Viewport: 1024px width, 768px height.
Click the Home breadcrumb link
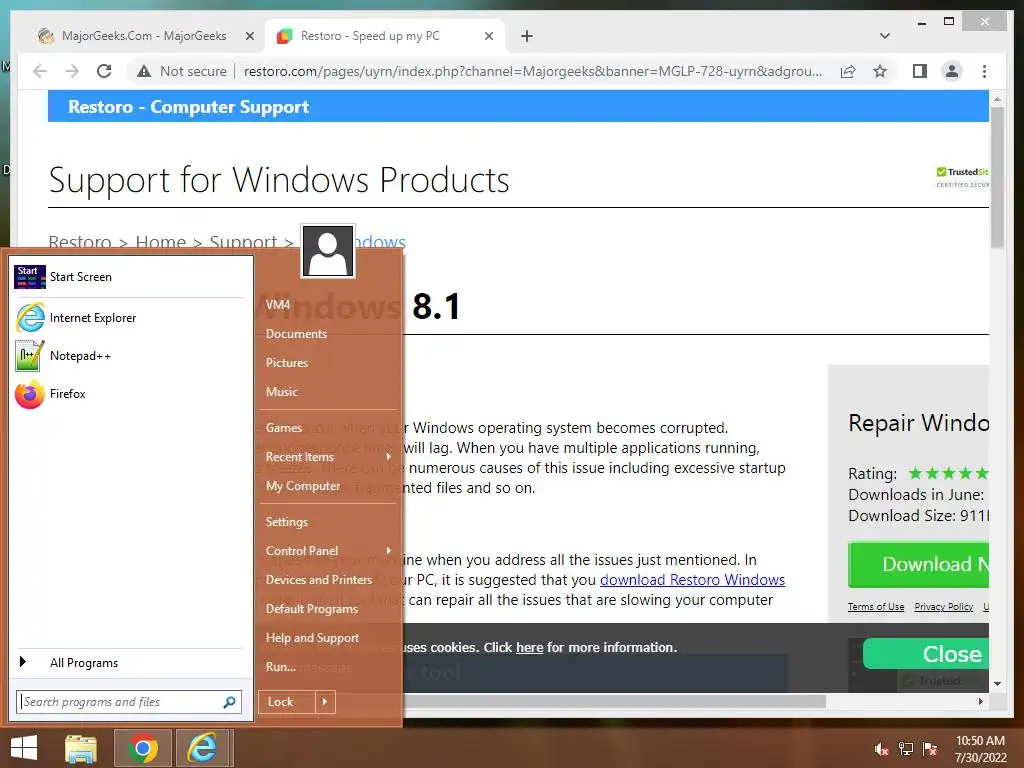(x=161, y=242)
